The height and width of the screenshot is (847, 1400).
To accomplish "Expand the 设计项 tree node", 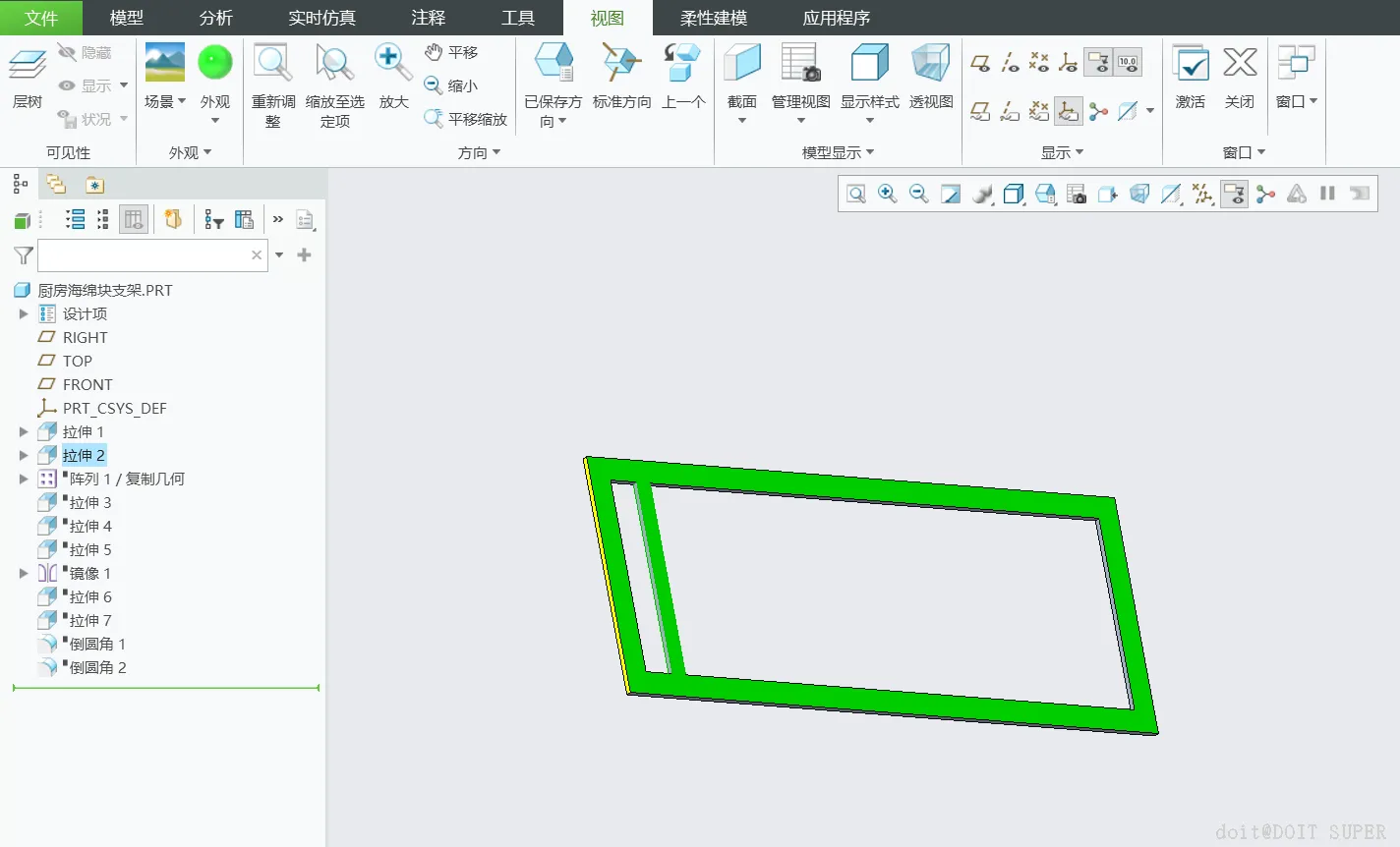I will pyautogui.click(x=24, y=313).
